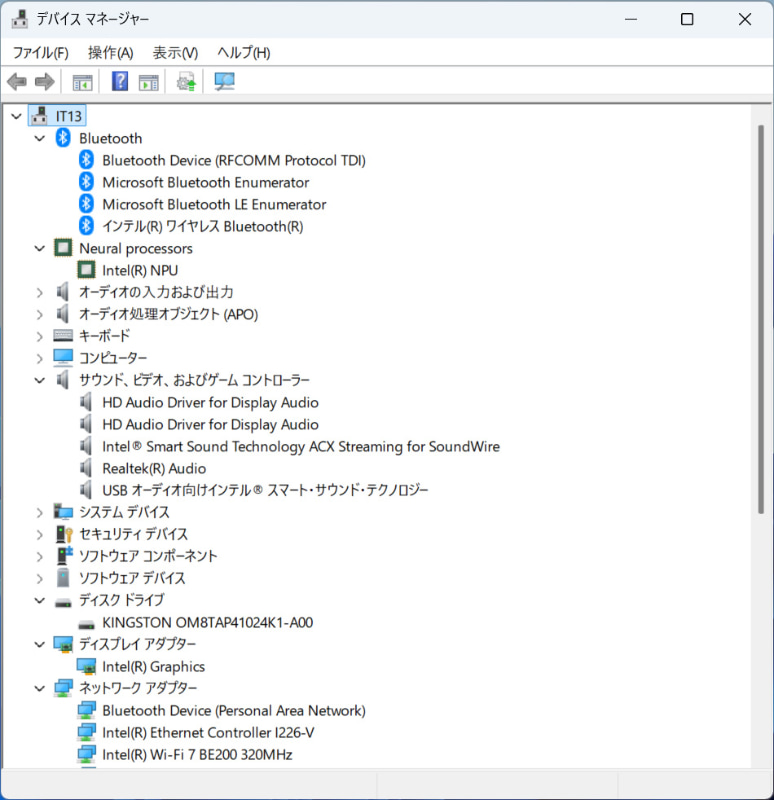Toggle the action pane toolbar icon
This screenshot has height=800, width=774.
pos(149,82)
